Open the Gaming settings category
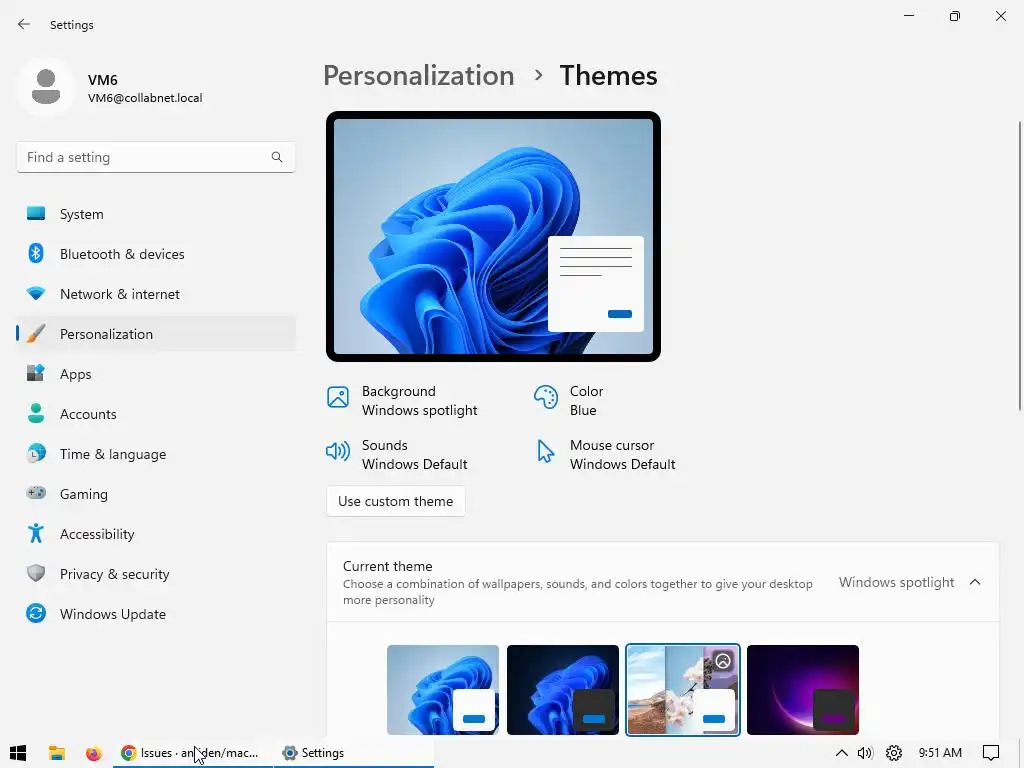1024x768 pixels. (155, 494)
